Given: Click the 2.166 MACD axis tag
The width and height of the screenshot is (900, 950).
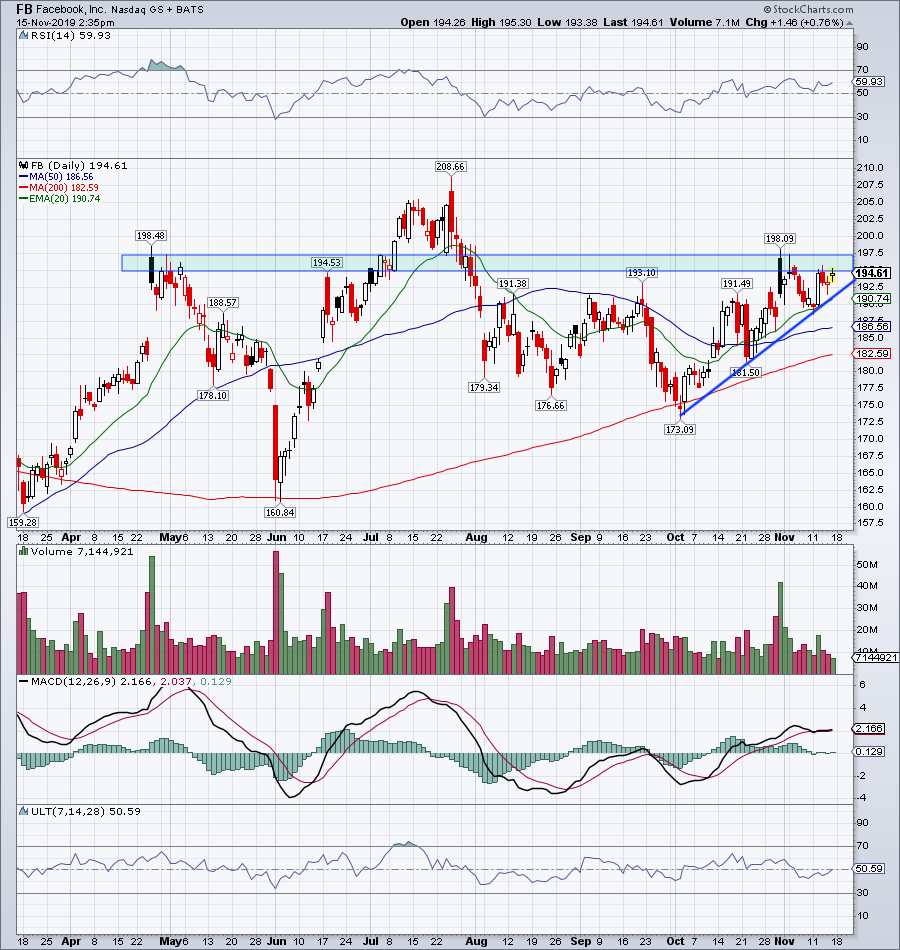Looking at the screenshot, I should pos(870,729).
